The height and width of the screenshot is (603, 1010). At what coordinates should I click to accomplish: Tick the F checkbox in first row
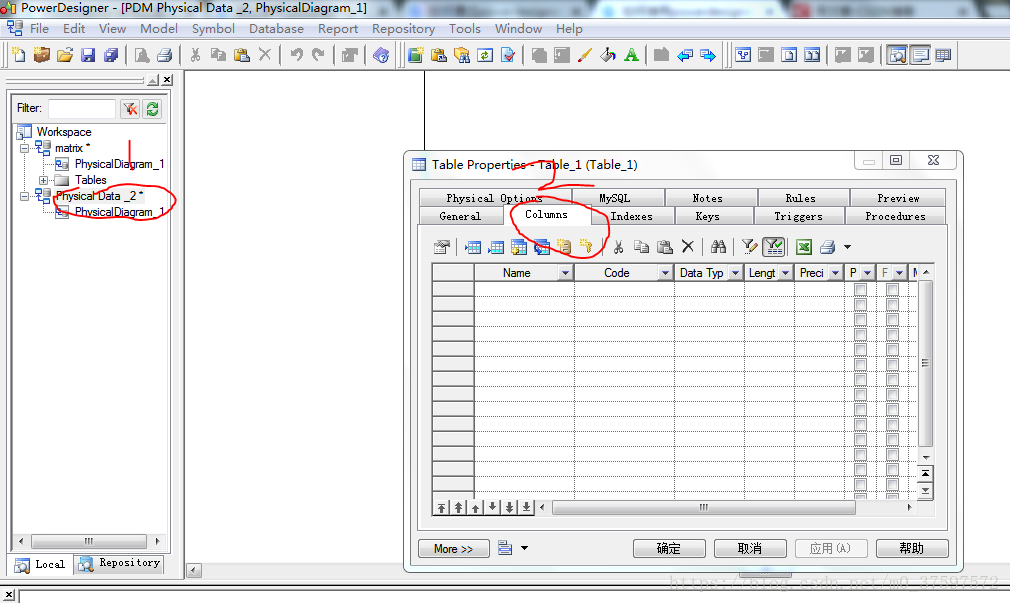click(x=892, y=289)
